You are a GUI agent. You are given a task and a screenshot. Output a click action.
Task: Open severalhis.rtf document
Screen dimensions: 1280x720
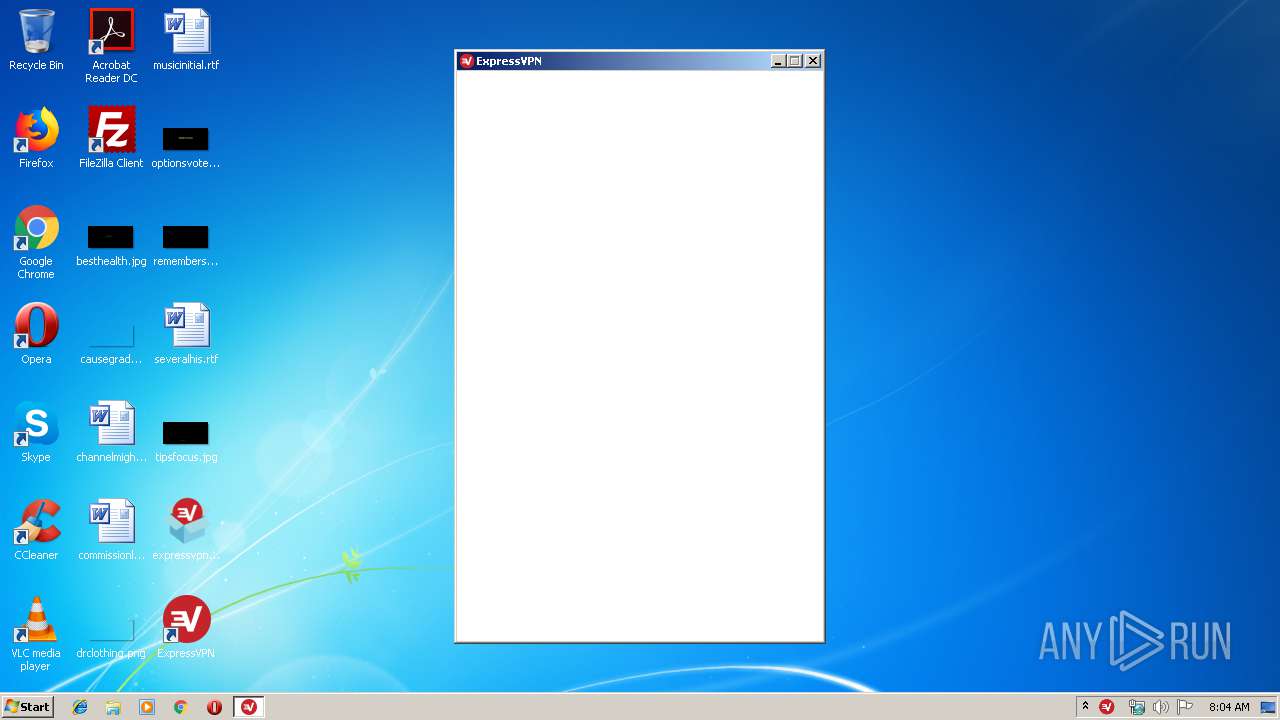pyautogui.click(x=186, y=334)
